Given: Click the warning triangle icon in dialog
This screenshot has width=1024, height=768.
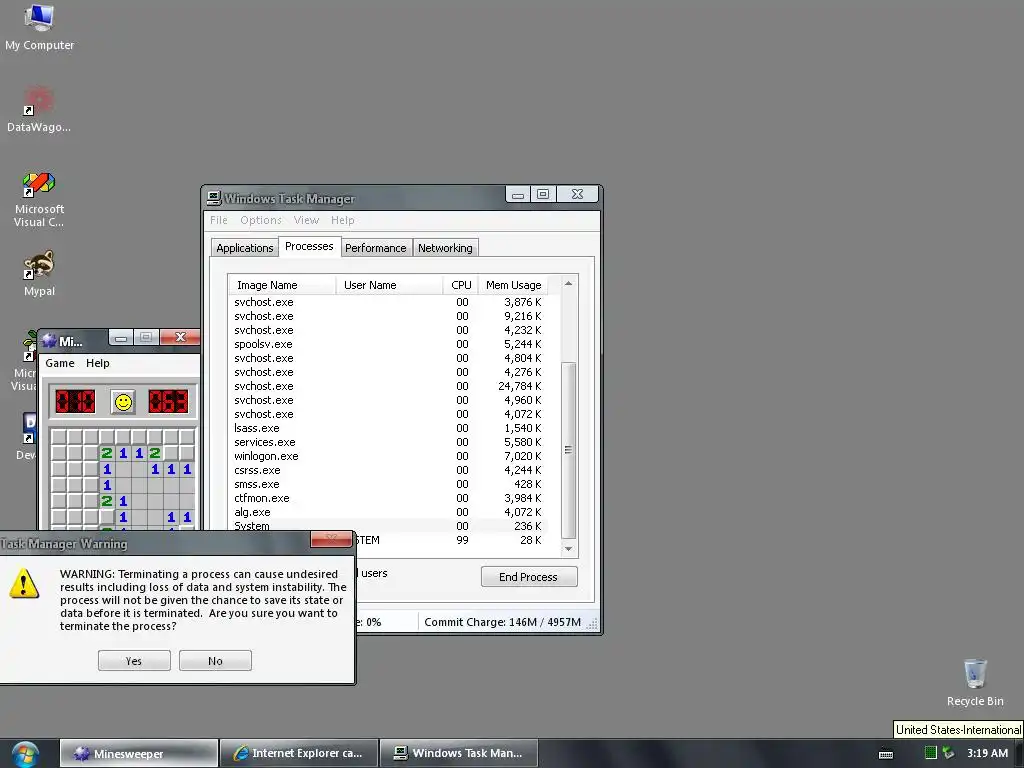Looking at the screenshot, I should pyautogui.click(x=24, y=583).
